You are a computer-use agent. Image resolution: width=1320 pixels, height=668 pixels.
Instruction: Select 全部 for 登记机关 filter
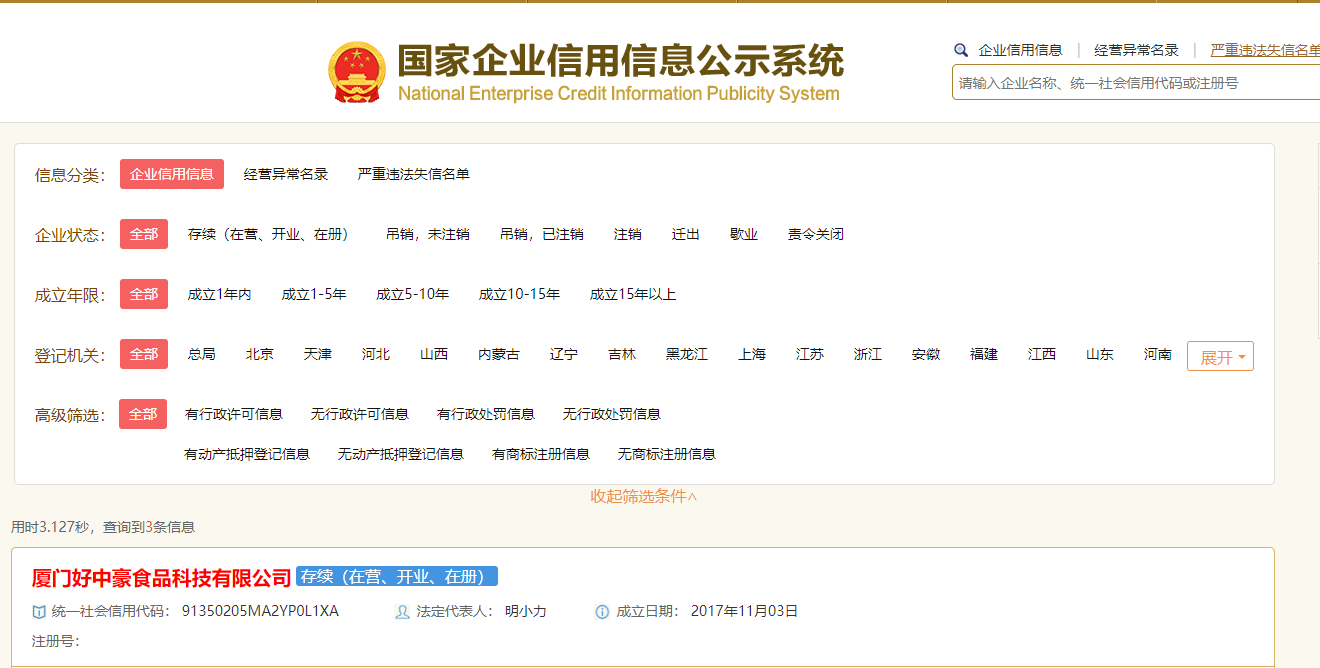pyautogui.click(x=144, y=354)
